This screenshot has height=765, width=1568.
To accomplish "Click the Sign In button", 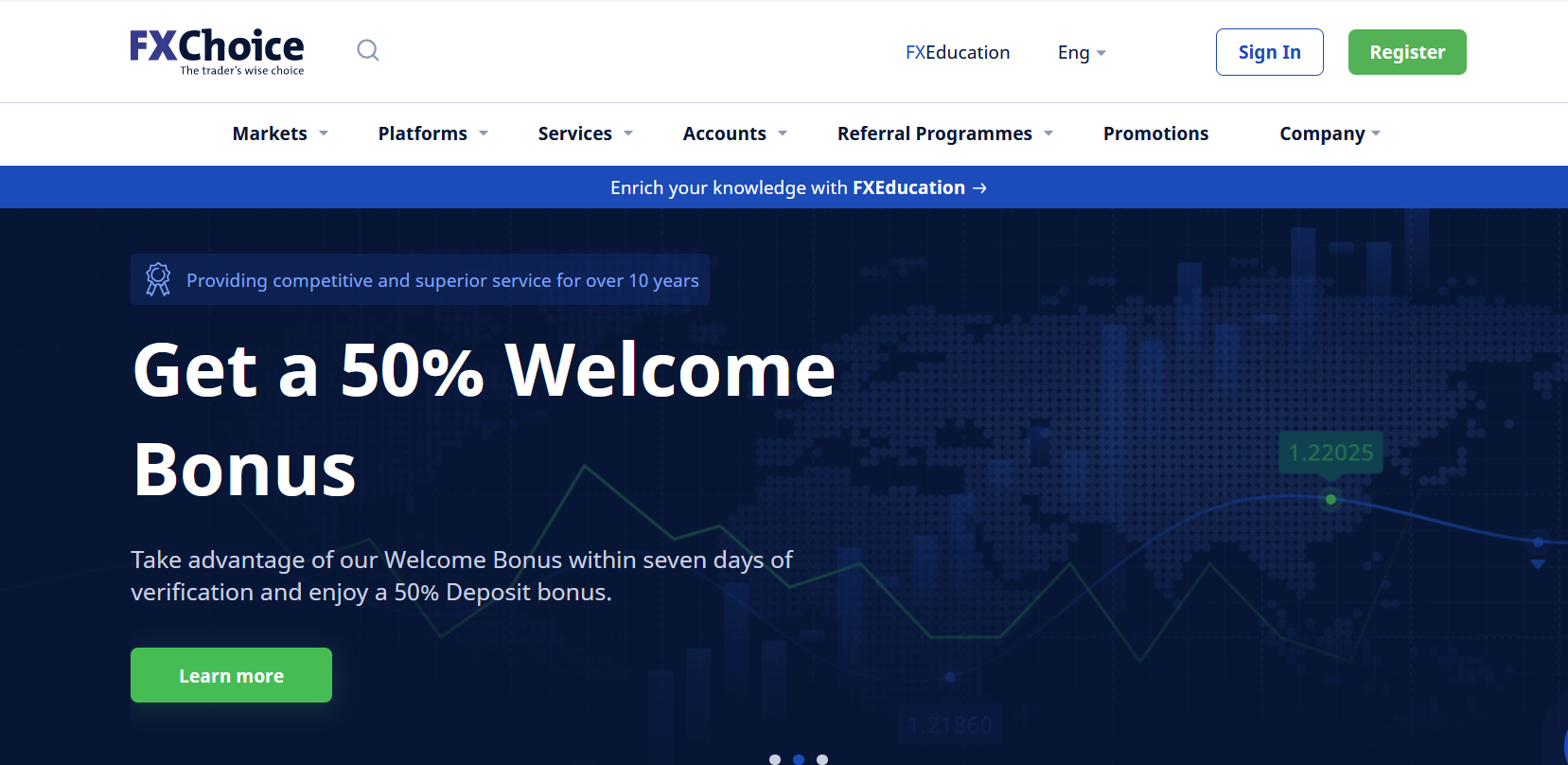I will pyautogui.click(x=1269, y=52).
